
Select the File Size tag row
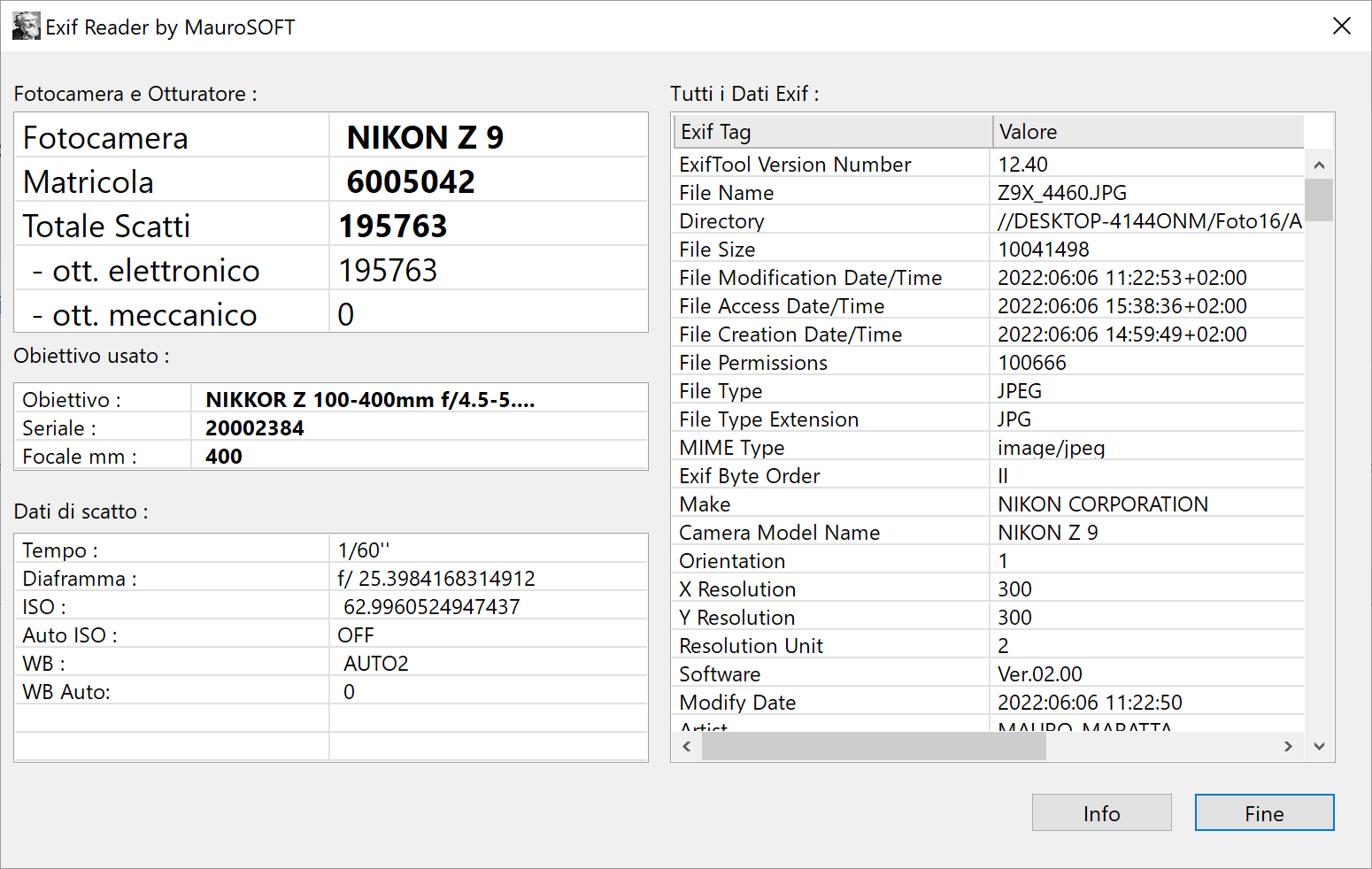pyautogui.click(x=989, y=250)
